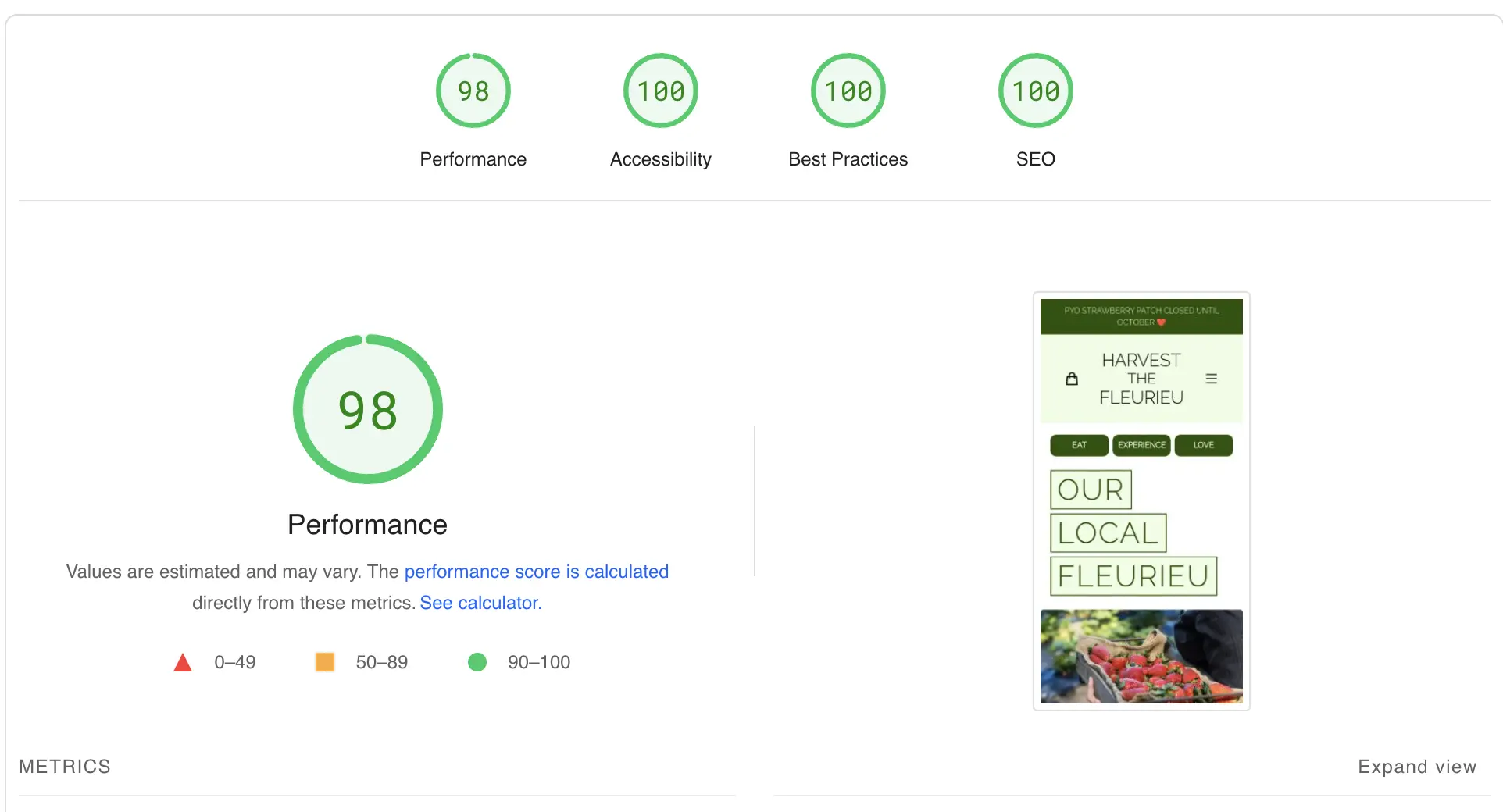Click the SEO 100 score gauge
1503x812 pixels.
click(x=1036, y=91)
